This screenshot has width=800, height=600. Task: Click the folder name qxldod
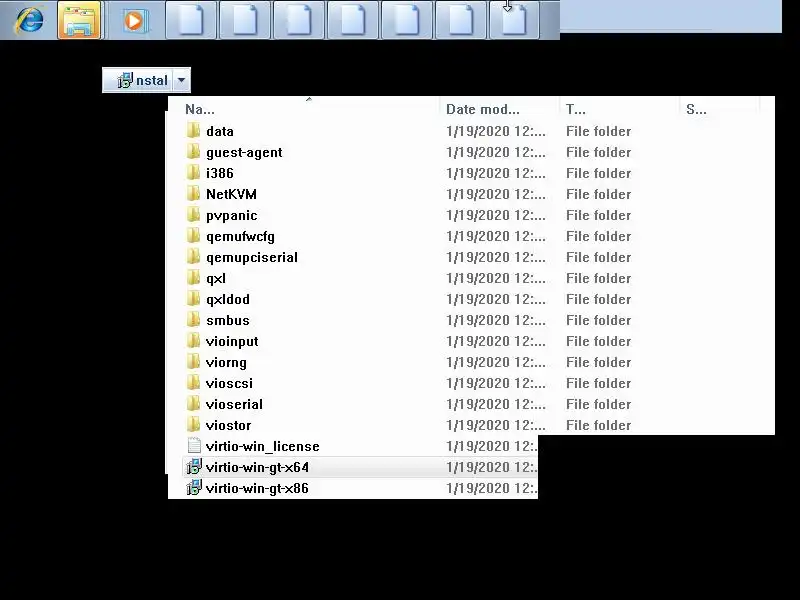coord(228,299)
